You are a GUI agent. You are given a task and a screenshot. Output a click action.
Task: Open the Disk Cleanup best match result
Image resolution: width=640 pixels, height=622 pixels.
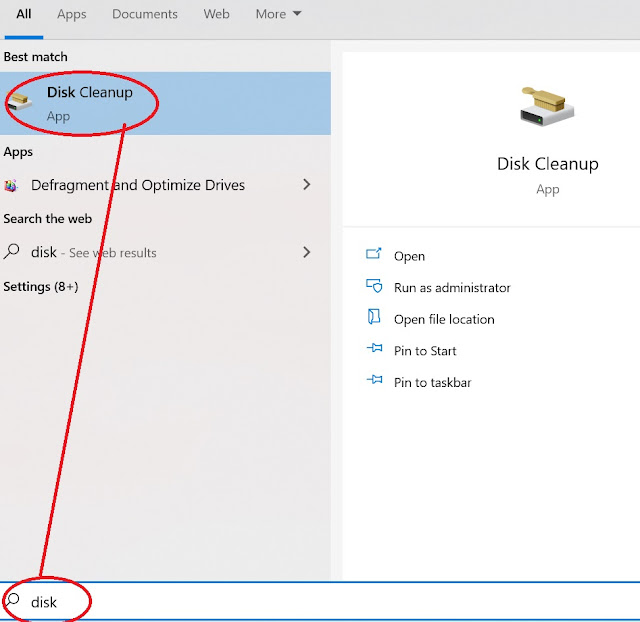(x=165, y=104)
